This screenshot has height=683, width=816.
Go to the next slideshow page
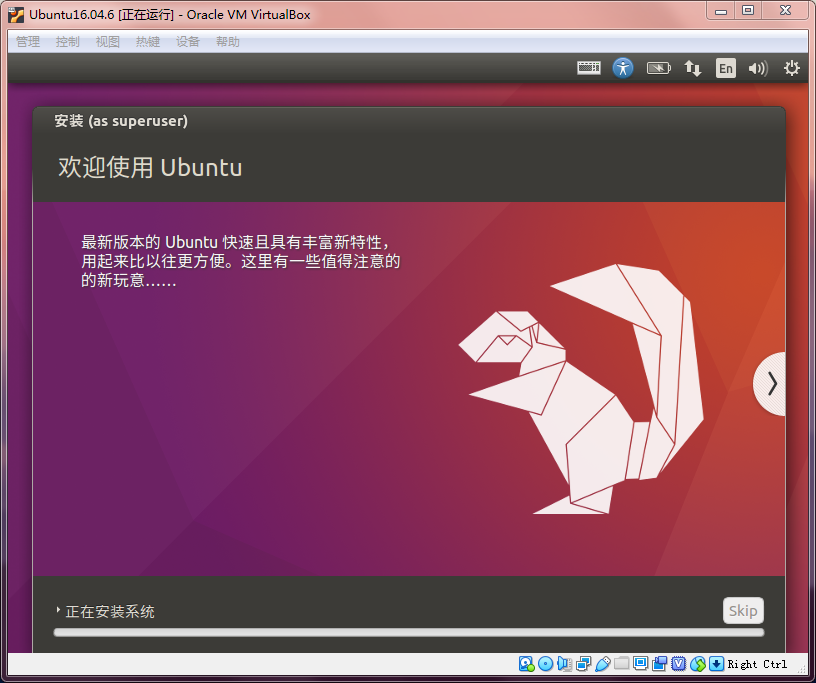tap(770, 384)
